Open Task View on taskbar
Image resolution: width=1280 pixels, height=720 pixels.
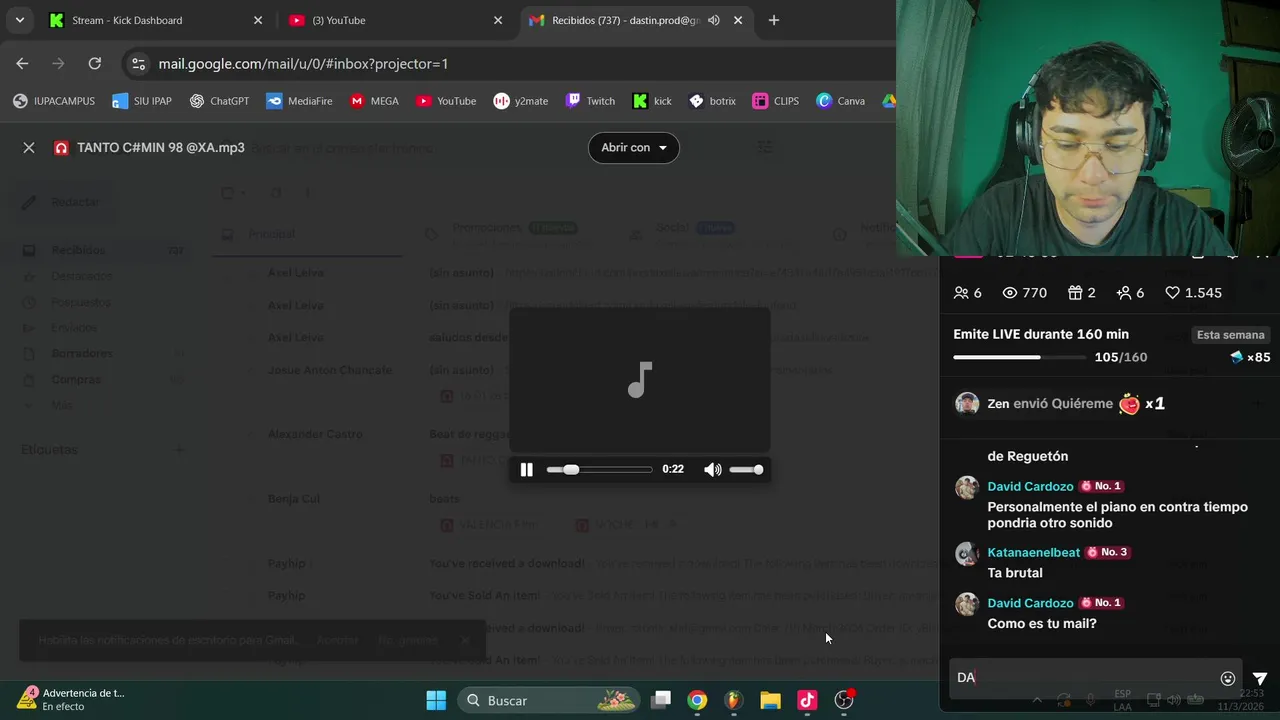[x=661, y=700]
